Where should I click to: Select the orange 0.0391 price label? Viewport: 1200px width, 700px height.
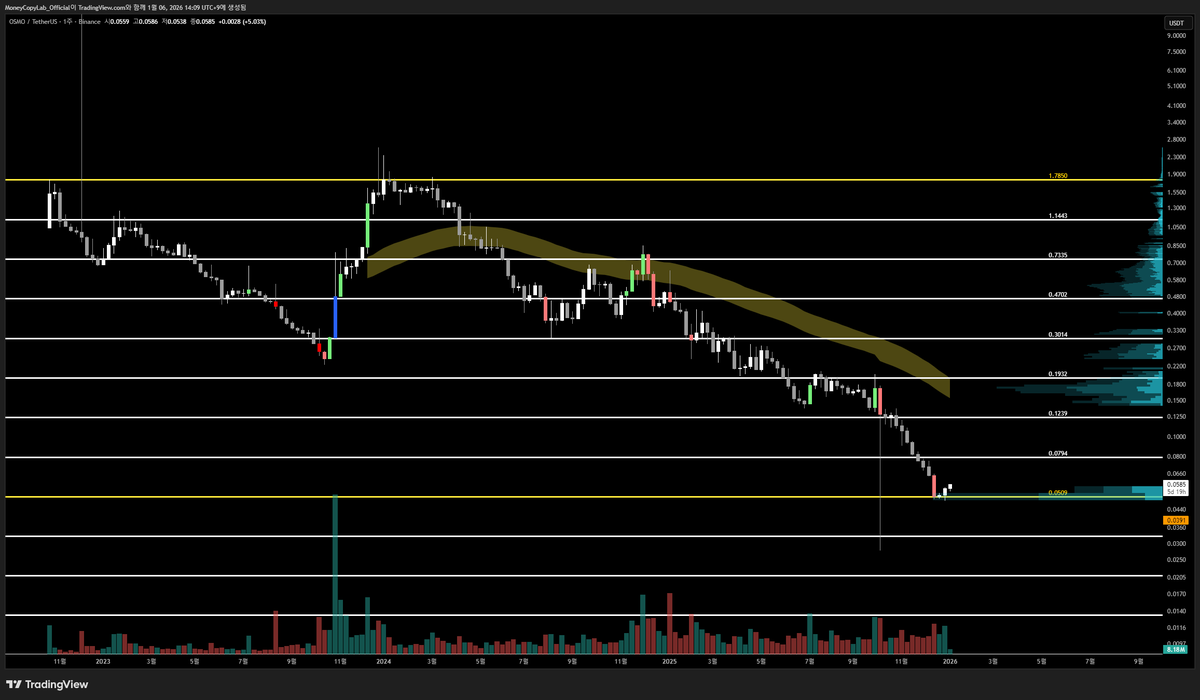(1175, 520)
